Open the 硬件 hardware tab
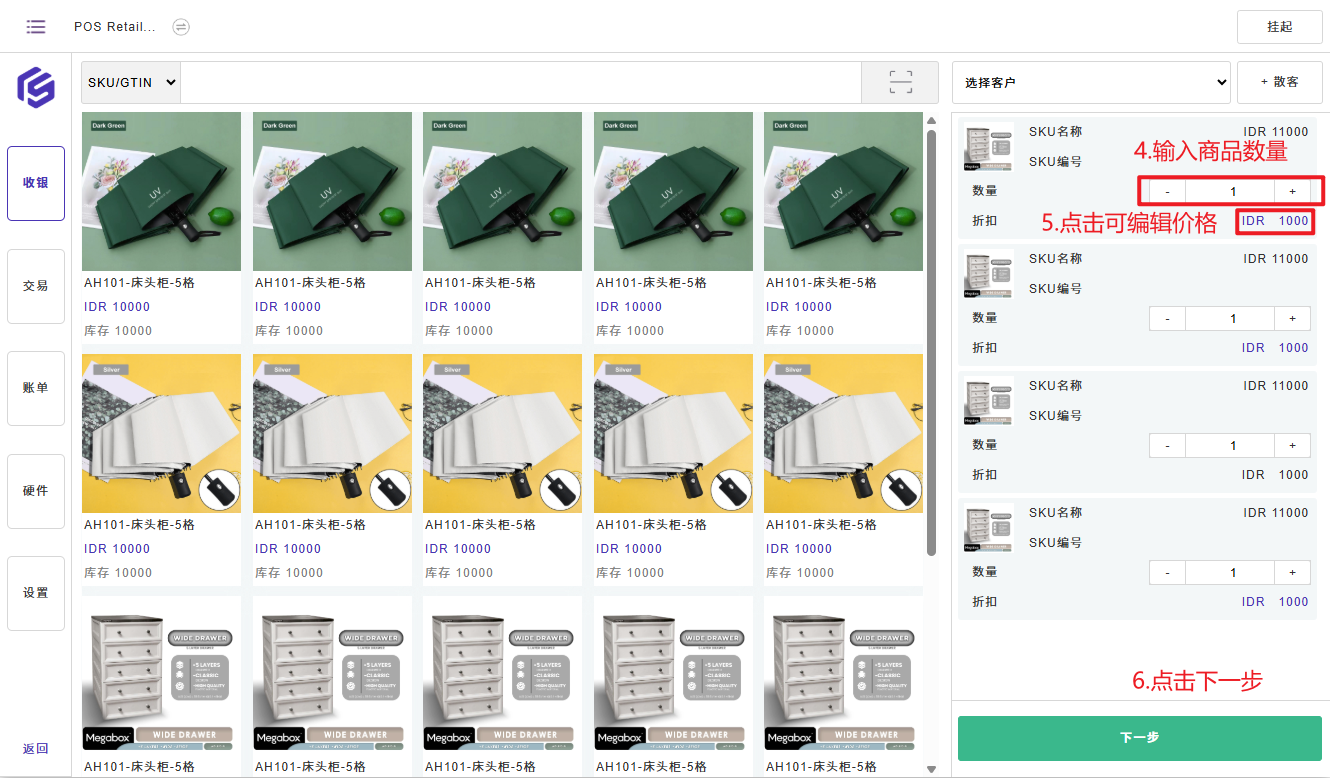1330x778 pixels. tap(36, 491)
